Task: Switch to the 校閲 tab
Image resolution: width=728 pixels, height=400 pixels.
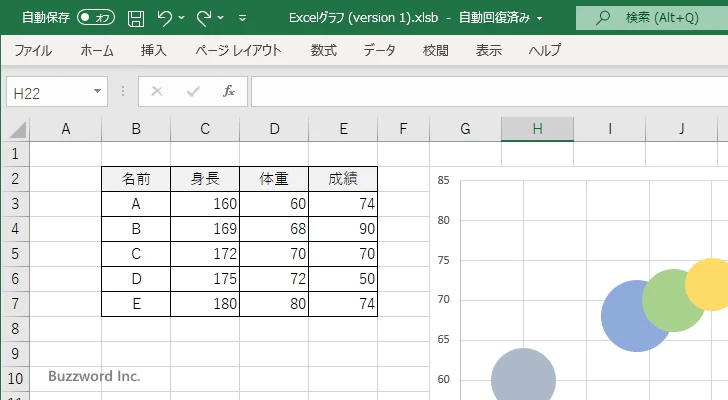Action: click(436, 50)
